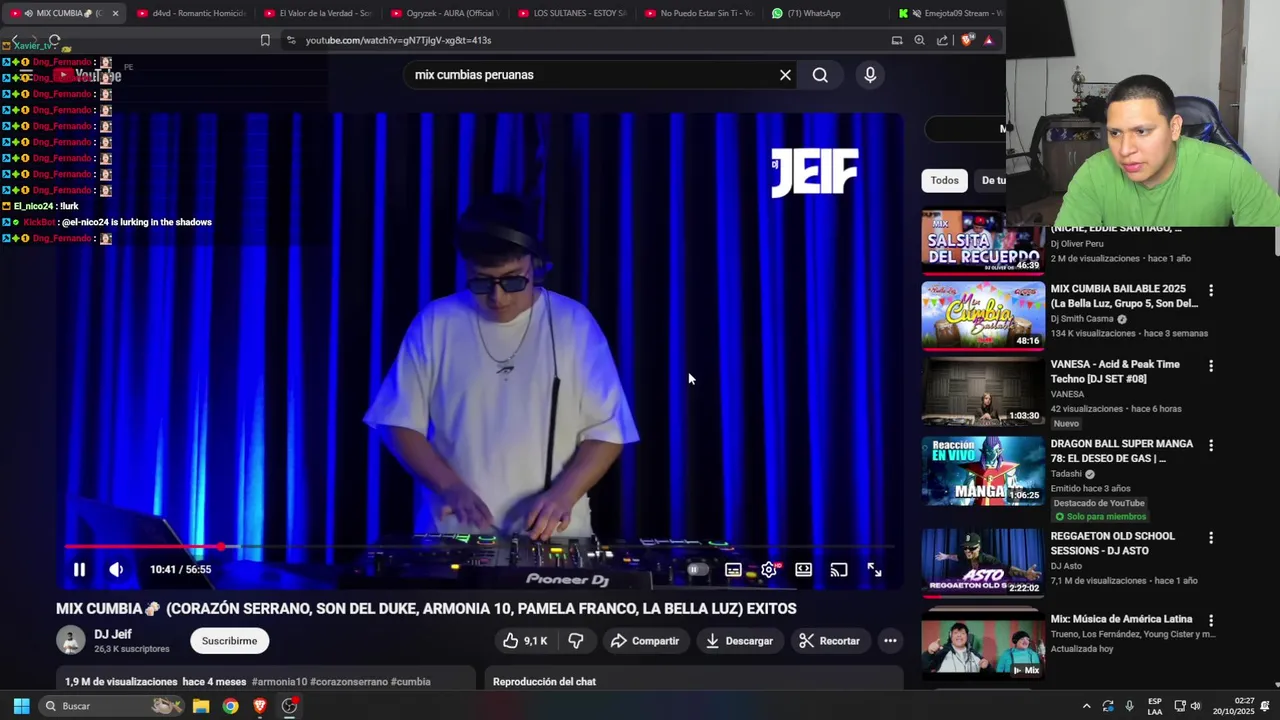Open options for REGGAETON OLD SCHOOL SESSIONS
The height and width of the screenshot is (720, 1280).
point(1211,537)
